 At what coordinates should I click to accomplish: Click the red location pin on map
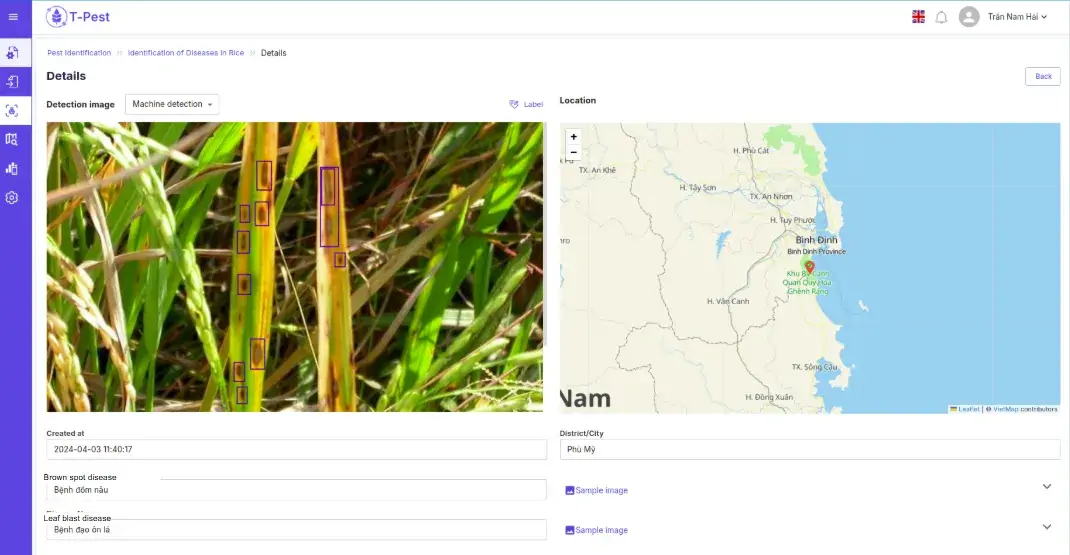809,267
